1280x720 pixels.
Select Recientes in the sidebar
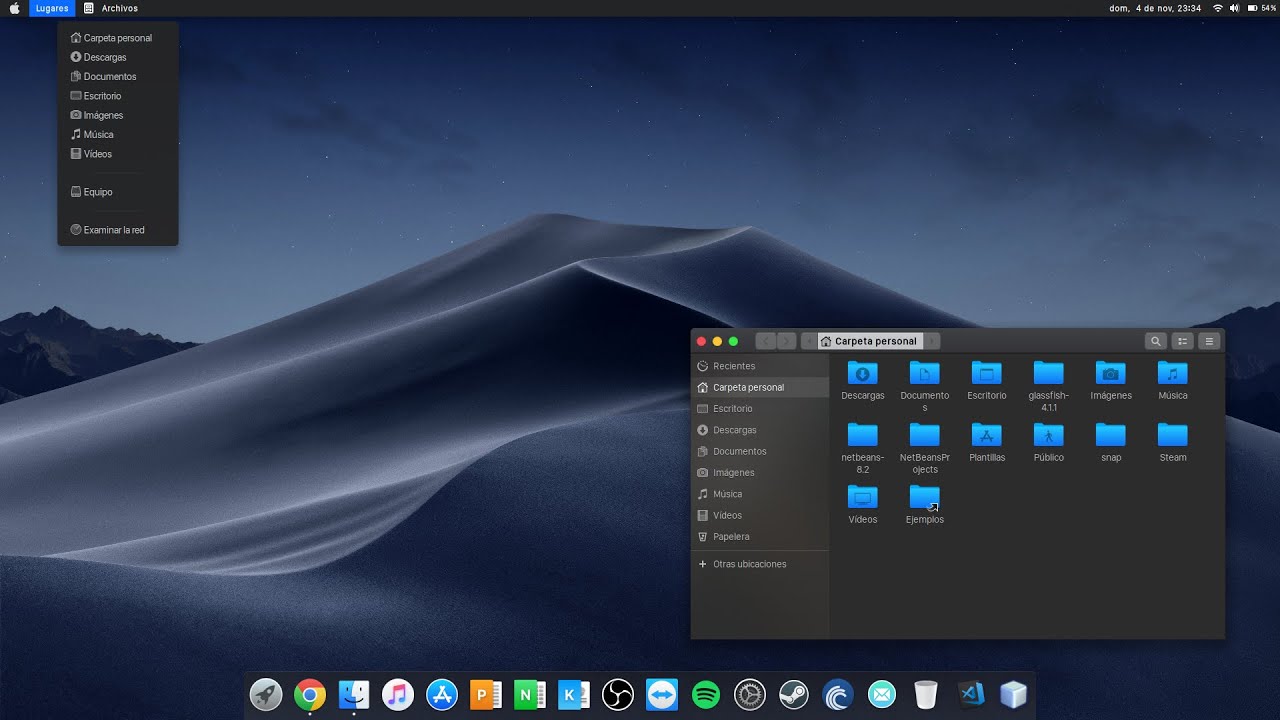pyautogui.click(x=760, y=366)
